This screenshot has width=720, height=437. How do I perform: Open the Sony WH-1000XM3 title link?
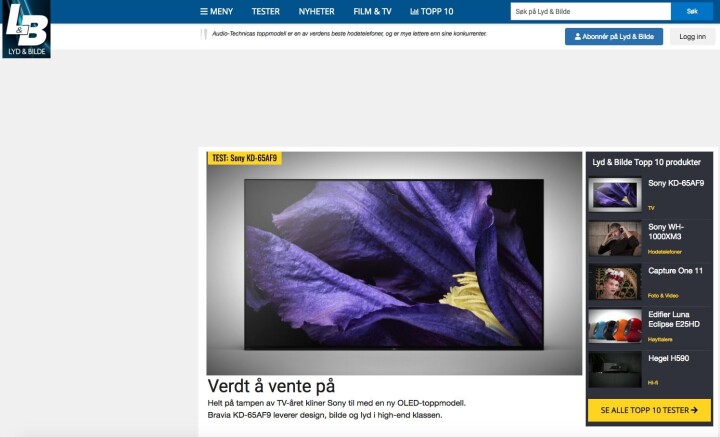click(x=666, y=232)
